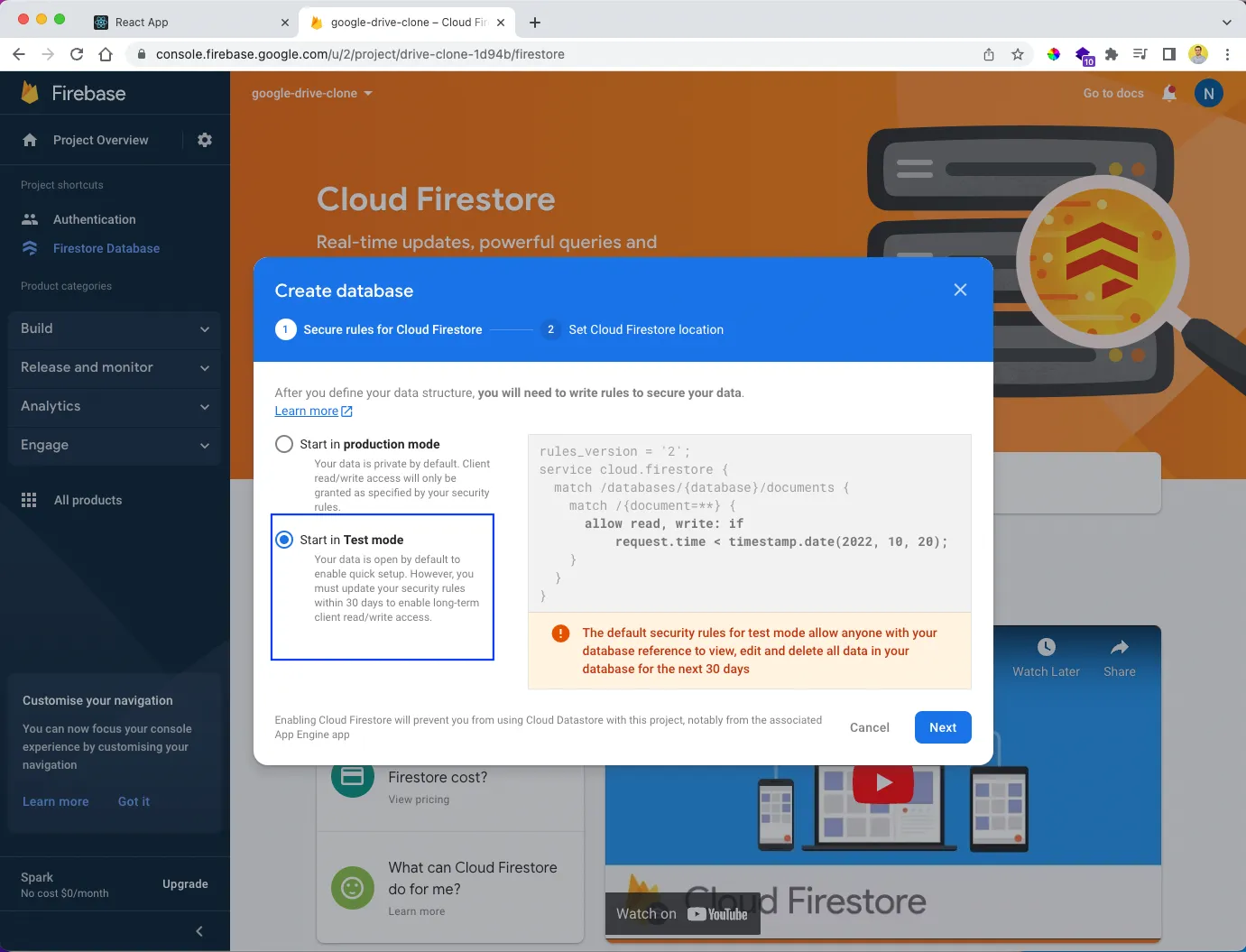Open Firestore Database in the sidebar
The width and height of the screenshot is (1246, 952).
[106, 248]
